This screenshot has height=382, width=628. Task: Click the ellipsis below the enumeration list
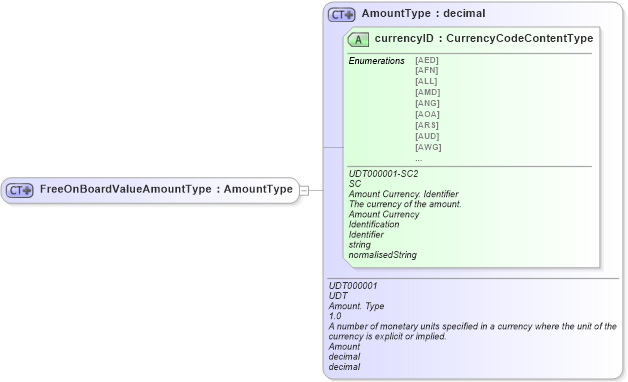[x=419, y=160]
